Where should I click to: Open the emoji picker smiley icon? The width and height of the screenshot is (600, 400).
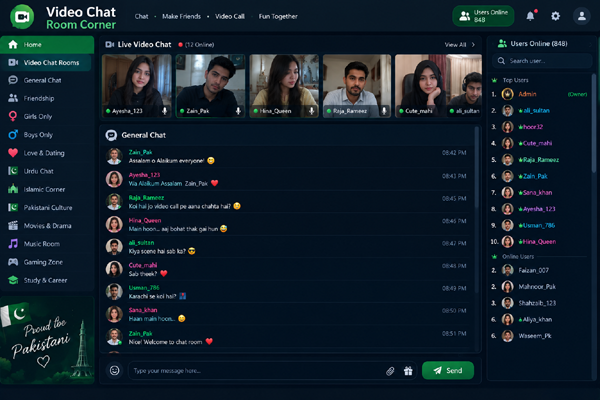(114, 371)
